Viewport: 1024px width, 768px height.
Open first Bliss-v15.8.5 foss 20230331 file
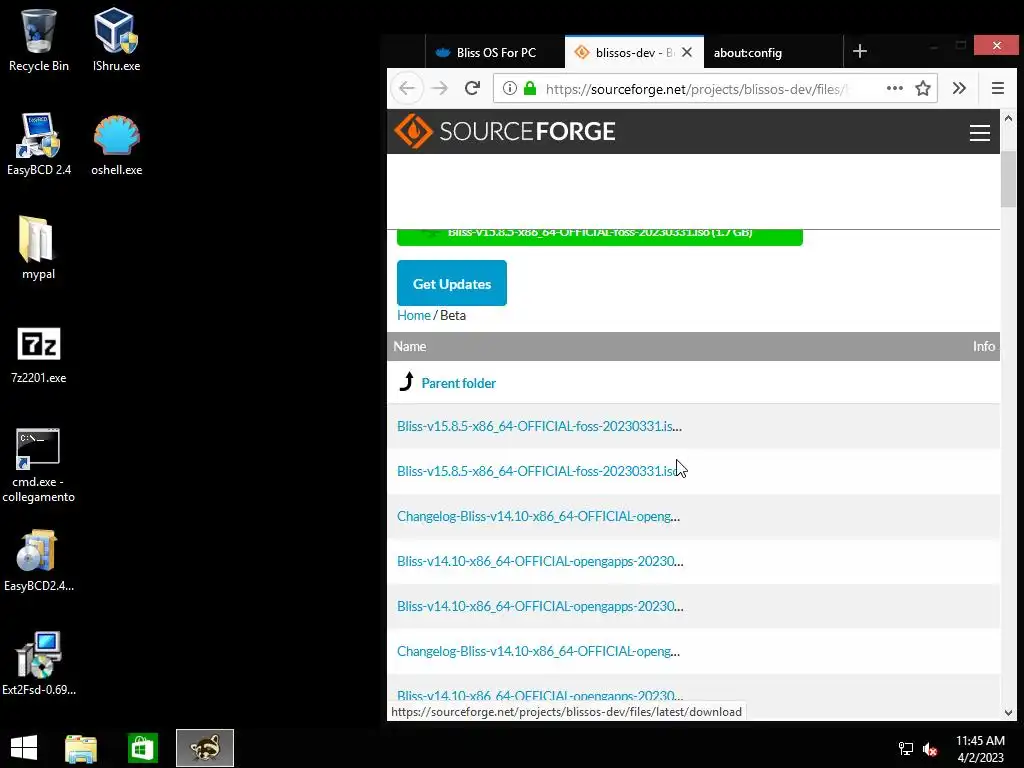[x=539, y=426]
